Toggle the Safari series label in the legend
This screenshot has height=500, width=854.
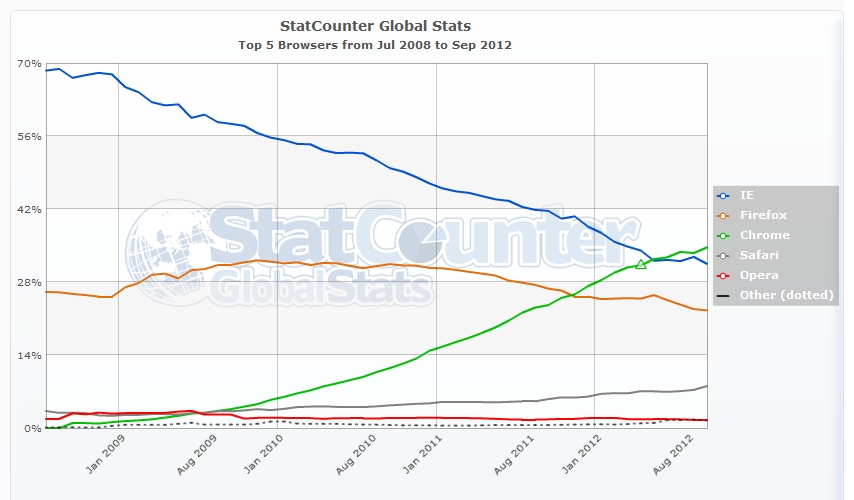[759, 255]
